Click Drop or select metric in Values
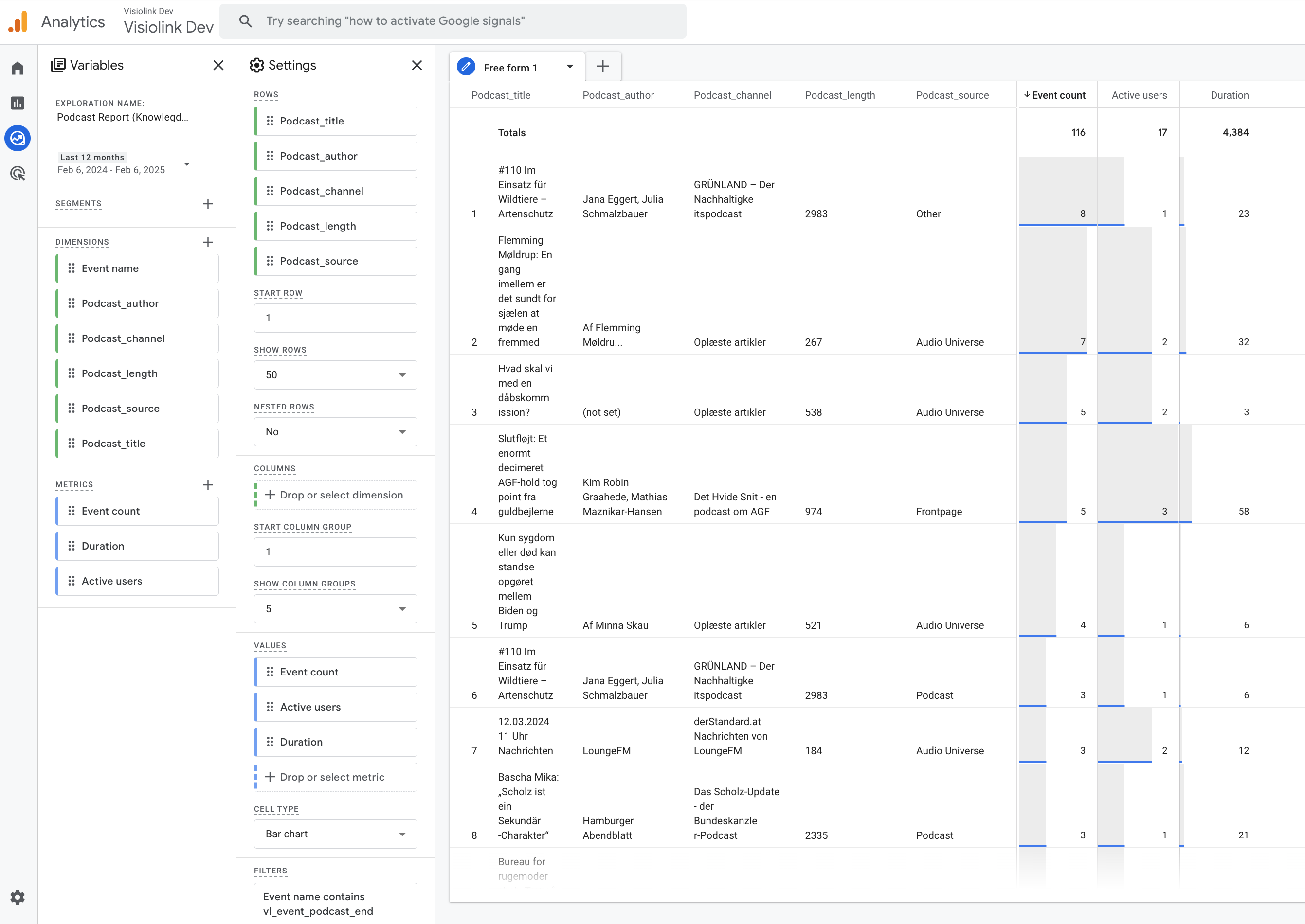1305x924 pixels. coord(335,777)
